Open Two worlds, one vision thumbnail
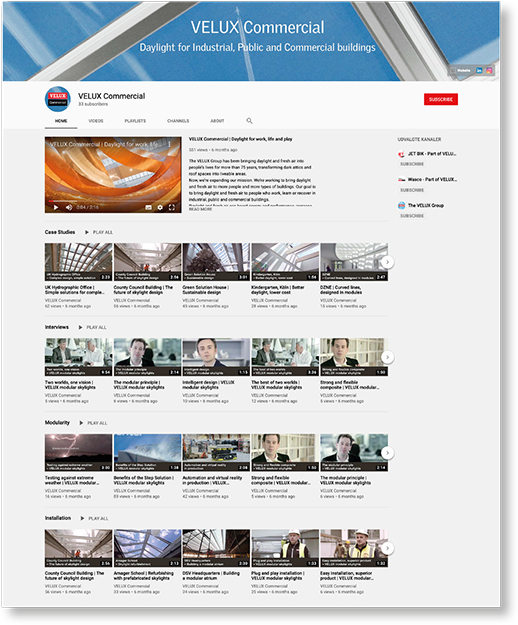The image size is (518, 625). click(78, 357)
